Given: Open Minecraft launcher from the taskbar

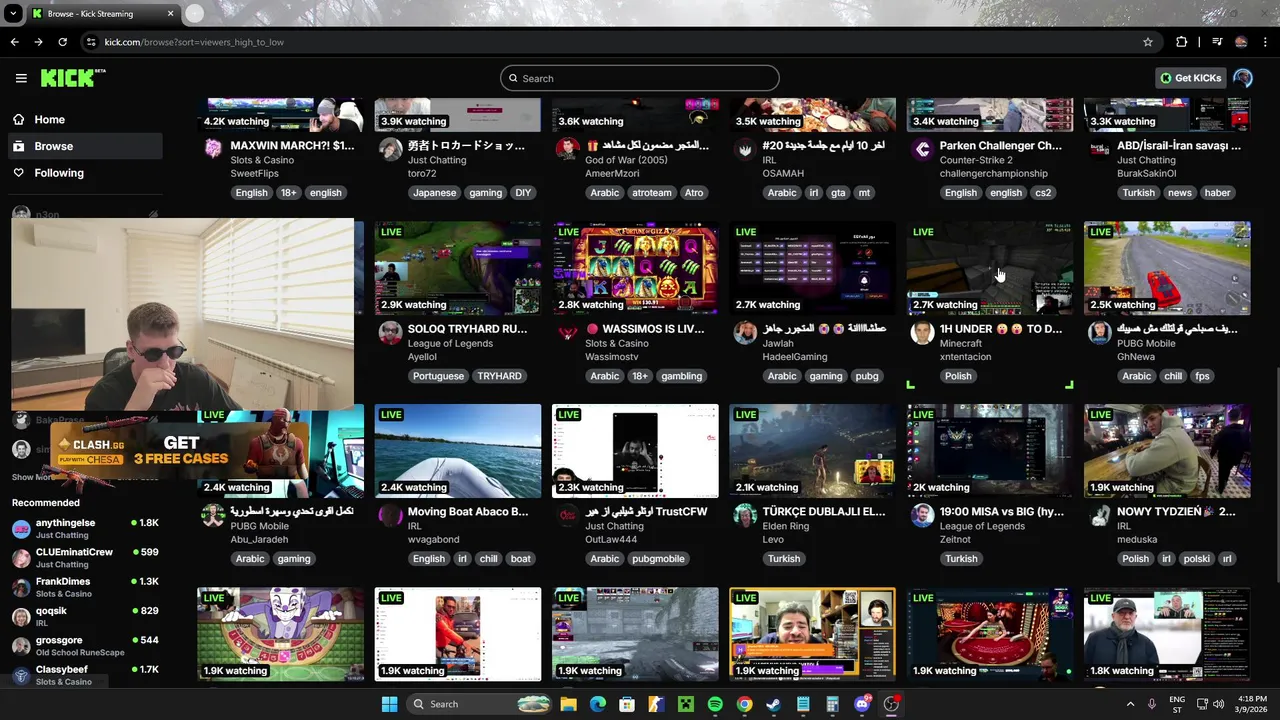Looking at the screenshot, I should click(686, 704).
